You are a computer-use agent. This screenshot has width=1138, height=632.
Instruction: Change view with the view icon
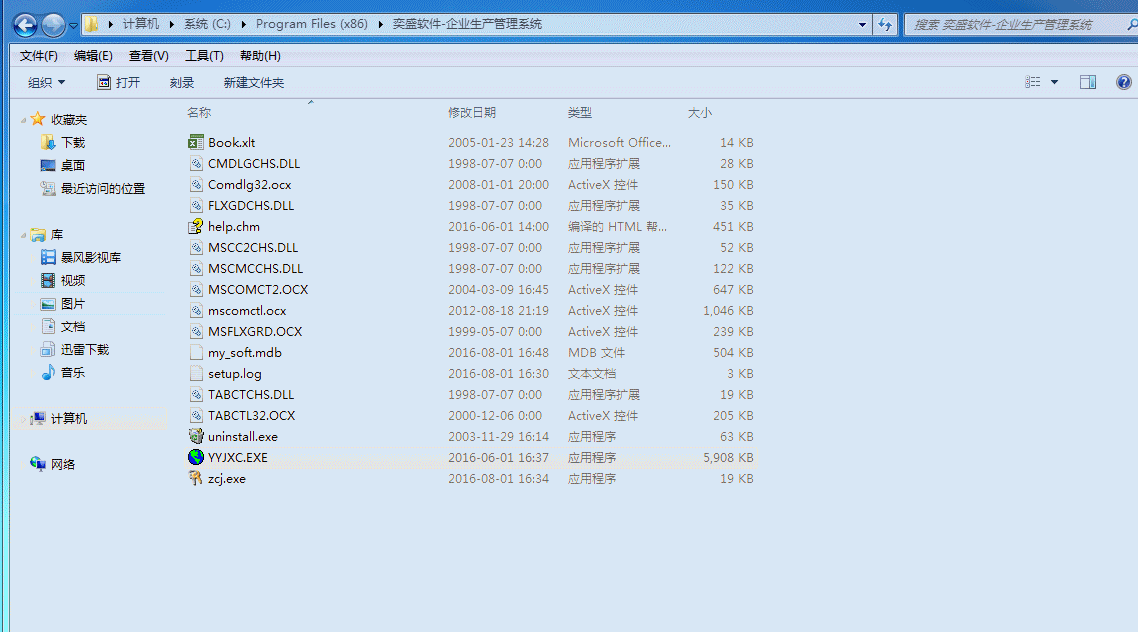[1033, 82]
